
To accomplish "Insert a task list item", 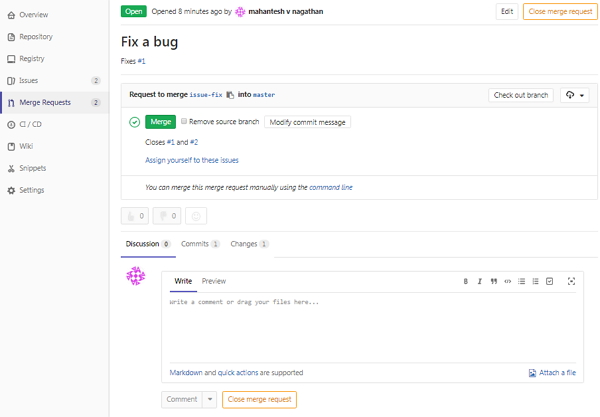I will click(549, 282).
